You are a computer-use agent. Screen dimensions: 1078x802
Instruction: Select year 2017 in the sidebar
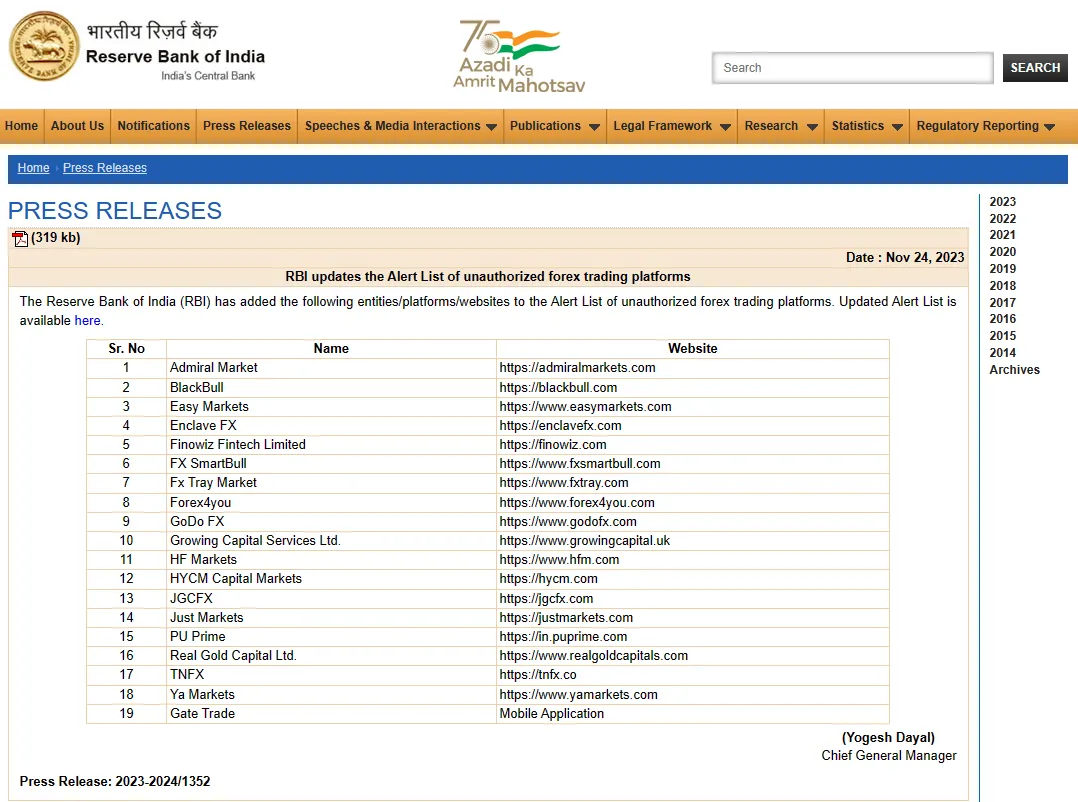[x=1002, y=302]
